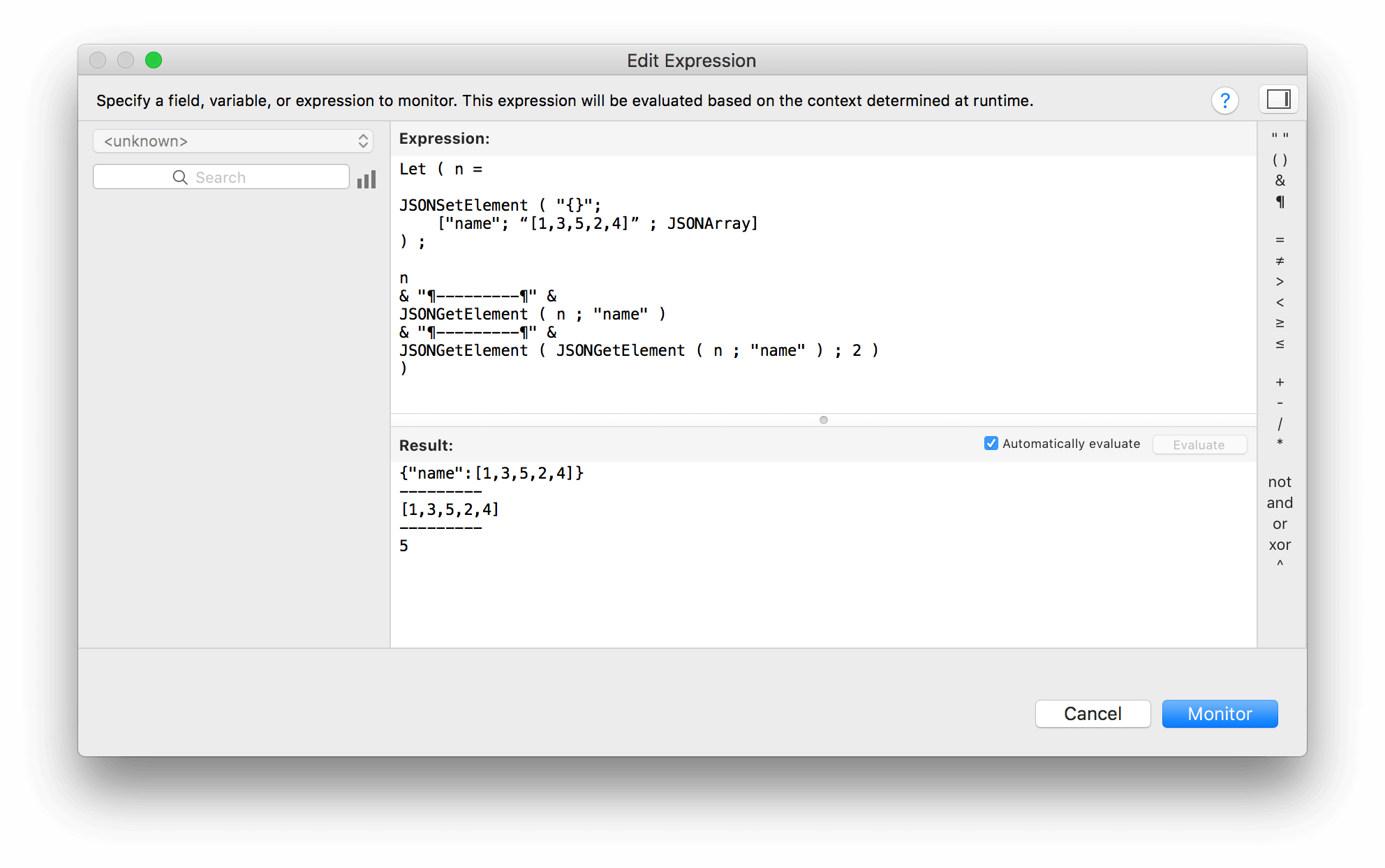The width and height of the screenshot is (1385, 868).
Task: Click the help question mark icon
Action: 1225,100
